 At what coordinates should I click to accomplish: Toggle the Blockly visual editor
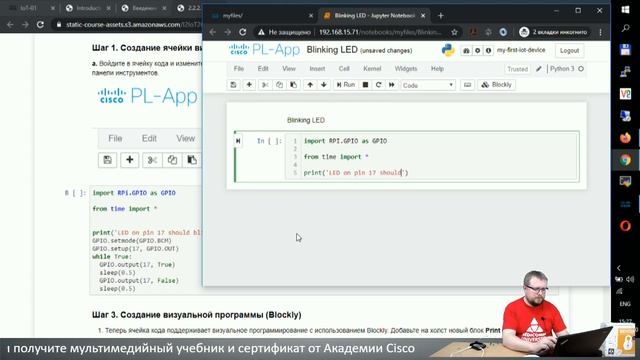tap(496, 85)
